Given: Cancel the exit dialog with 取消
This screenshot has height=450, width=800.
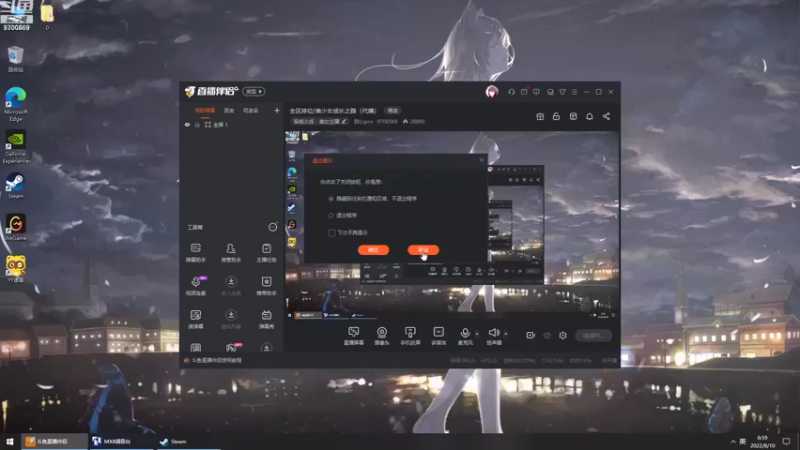Looking at the screenshot, I should 423,250.
